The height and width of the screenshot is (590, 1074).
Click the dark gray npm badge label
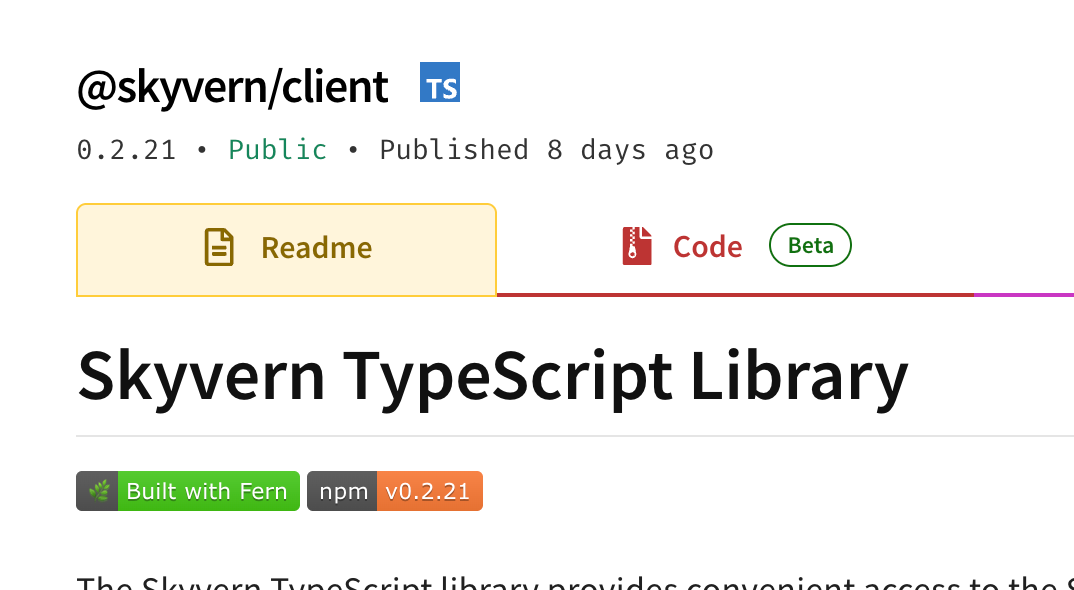coord(342,491)
